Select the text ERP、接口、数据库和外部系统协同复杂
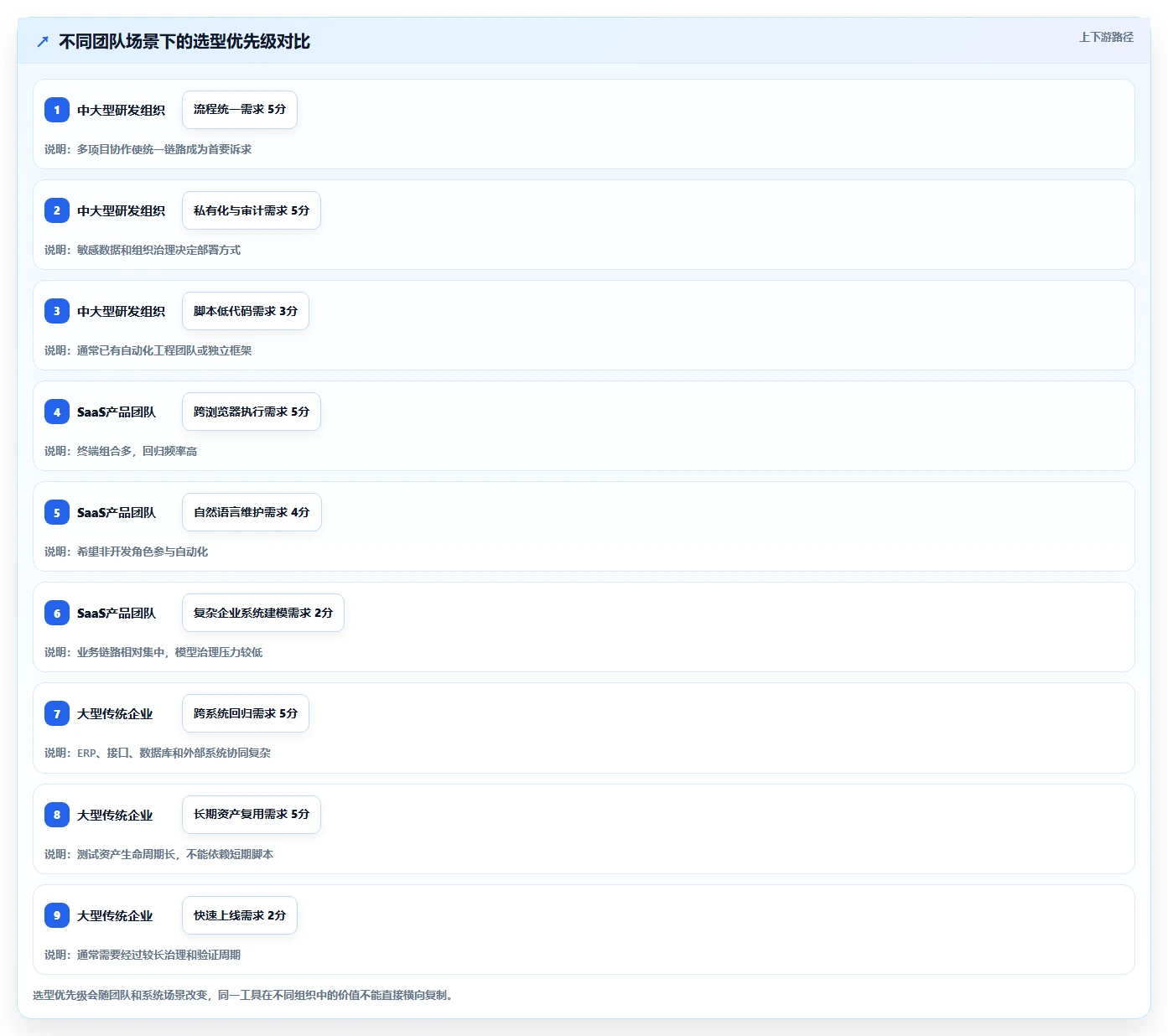This screenshot has height=1036, width=1168. [174, 753]
